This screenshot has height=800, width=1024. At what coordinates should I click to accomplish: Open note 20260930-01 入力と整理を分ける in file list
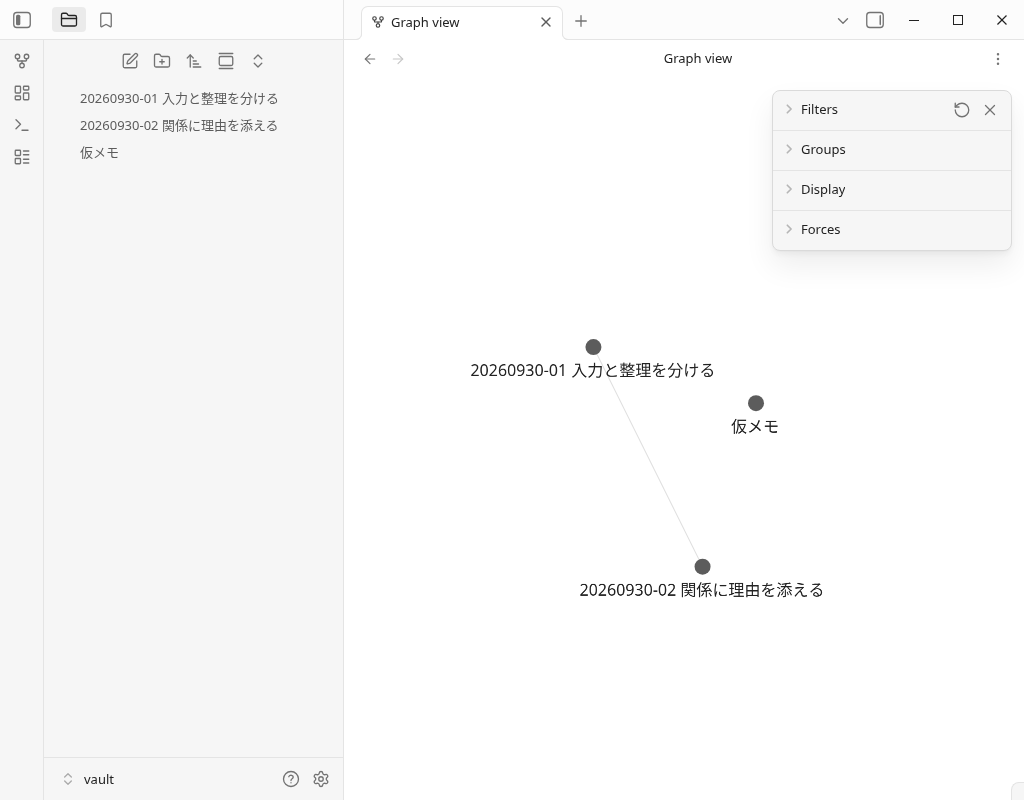[193, 99]
